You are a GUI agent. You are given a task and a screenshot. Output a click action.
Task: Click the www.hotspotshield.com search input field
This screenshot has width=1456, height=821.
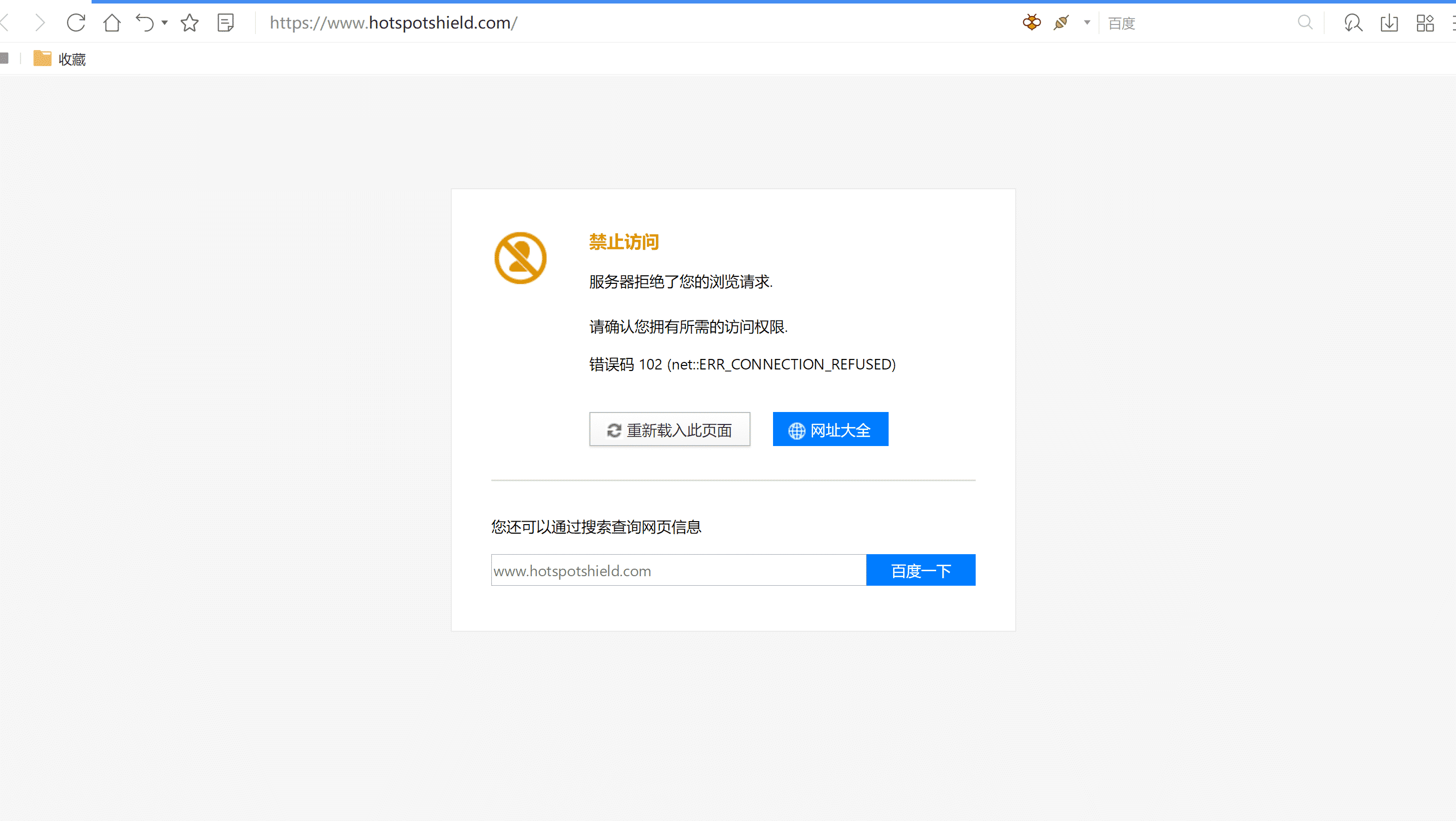point(677,571)
